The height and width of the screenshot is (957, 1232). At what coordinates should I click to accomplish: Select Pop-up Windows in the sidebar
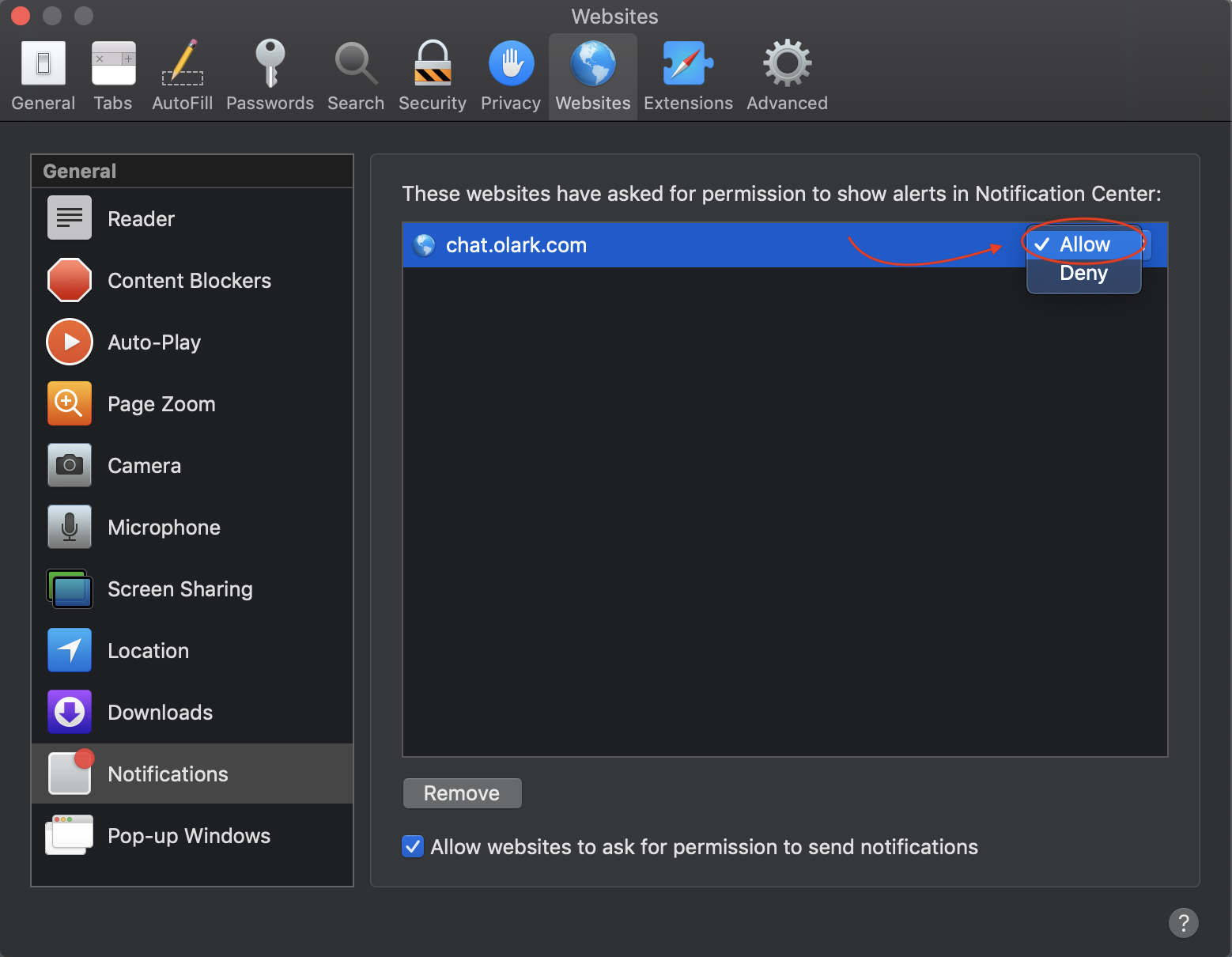click(x=189, y=835)
